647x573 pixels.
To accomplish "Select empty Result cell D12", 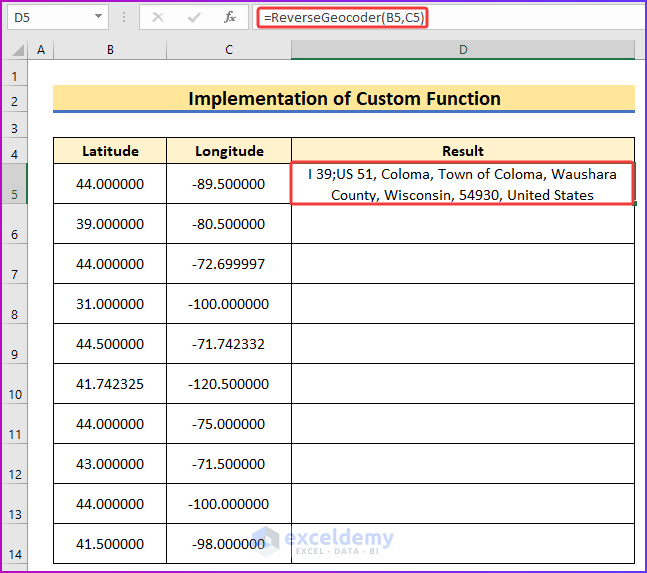I will pos(463,464).
